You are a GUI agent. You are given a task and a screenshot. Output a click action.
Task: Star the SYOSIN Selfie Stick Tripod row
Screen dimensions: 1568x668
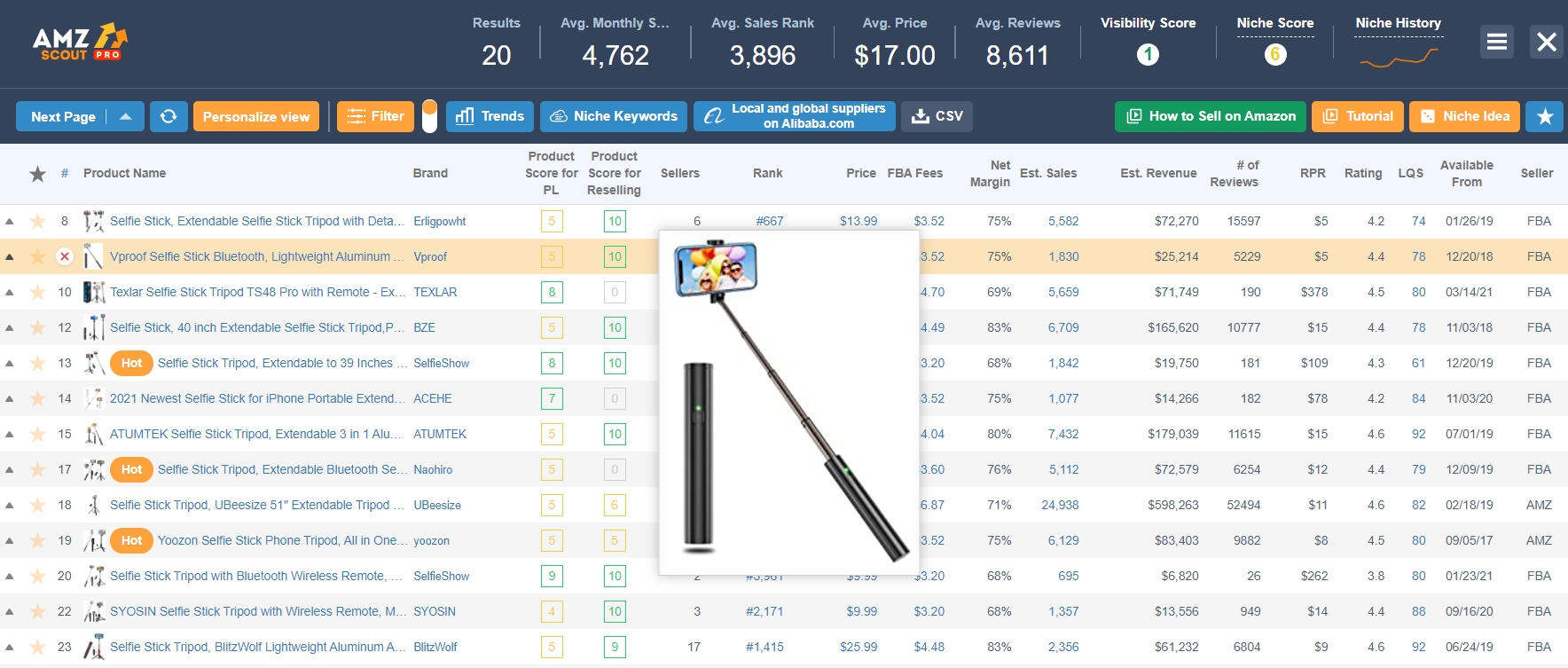(37, 611)
